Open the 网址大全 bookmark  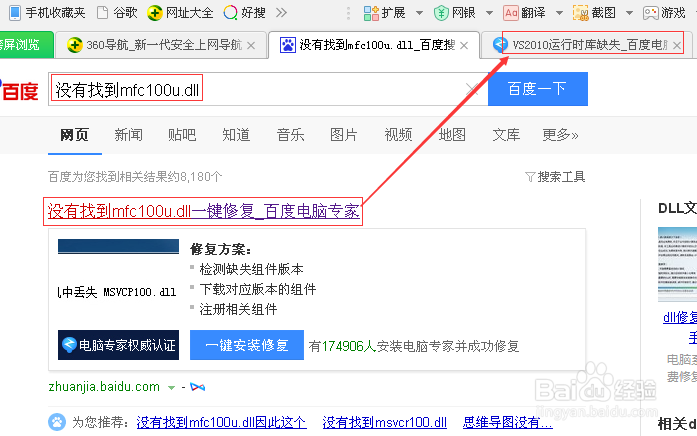click(180, 12)
